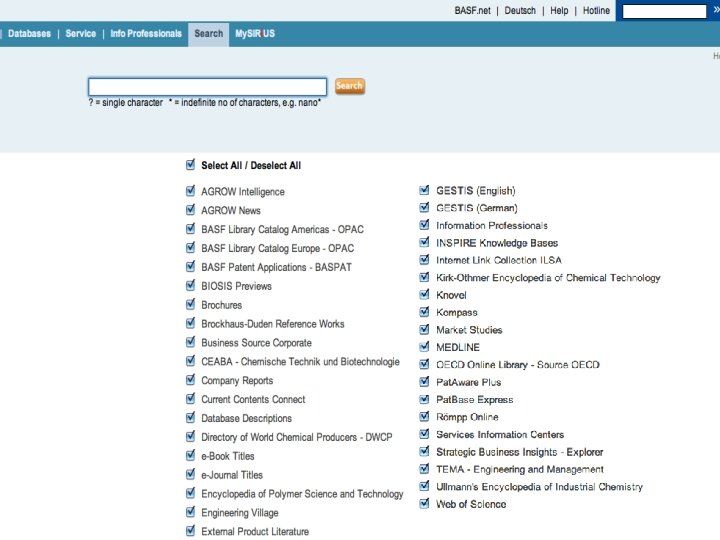Viewport: 720px width, 540px height.
Task: Toggle BASF Library Catalog Americas - OPAC checkbox
Action: tap(191, 228)
